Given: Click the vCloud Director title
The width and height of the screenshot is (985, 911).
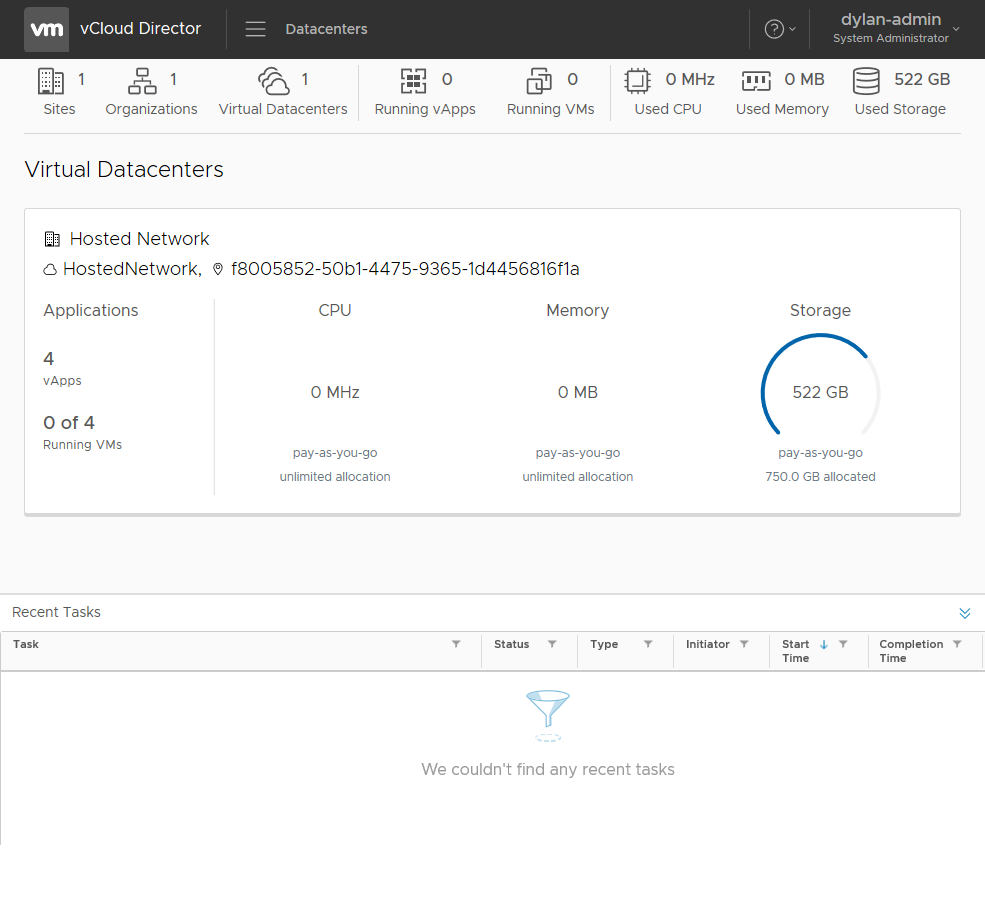Looking at the screenshot, I should (x=141, y=28).
